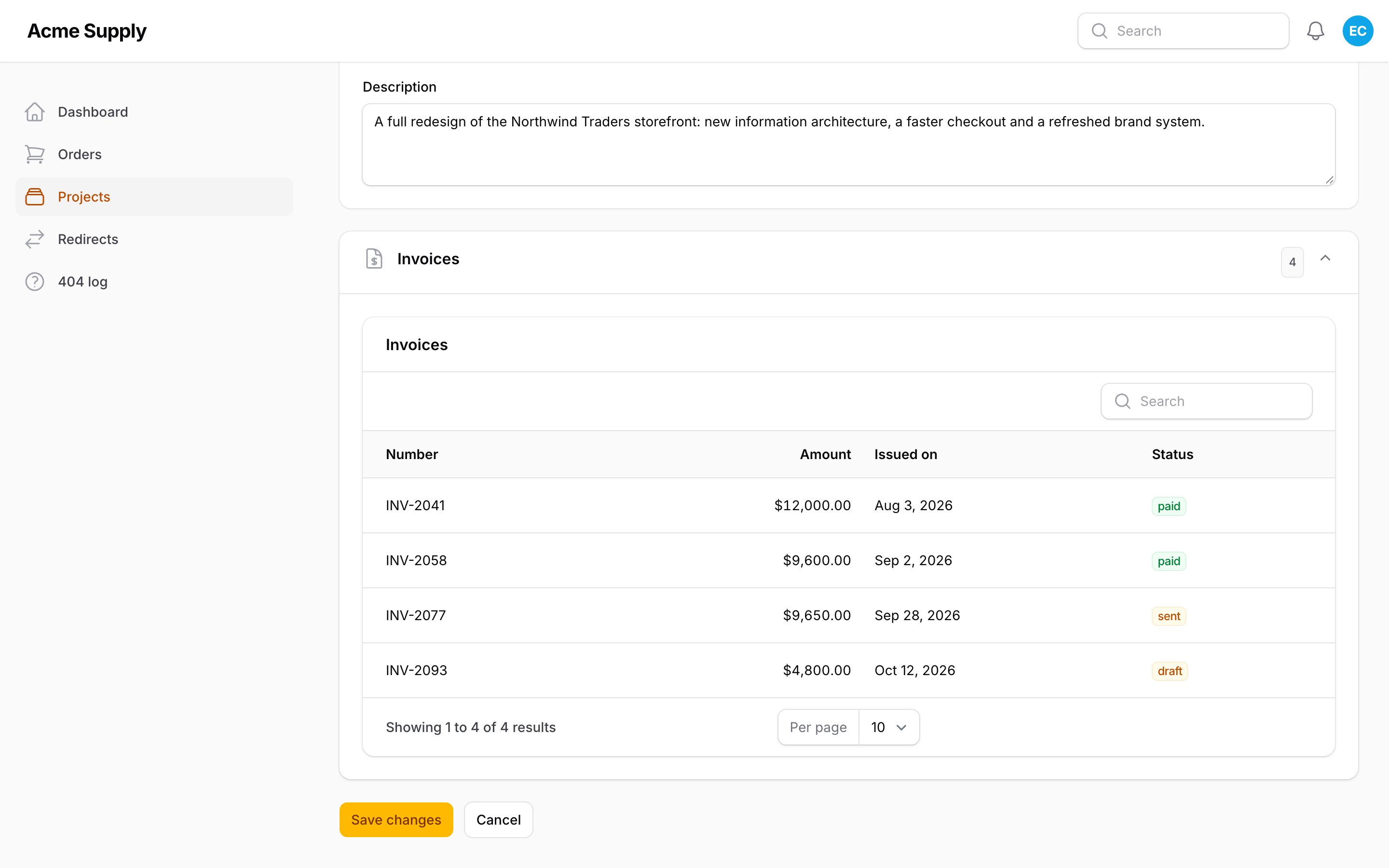Viewport: 1389px width, 868px height.
Task: Open the Per page dropdown
Action: point(889,727)
